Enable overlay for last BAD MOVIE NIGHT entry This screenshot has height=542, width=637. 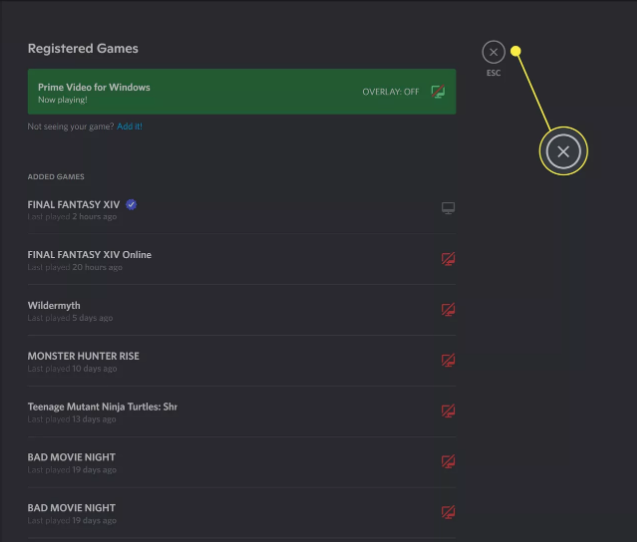coord(448,512)
